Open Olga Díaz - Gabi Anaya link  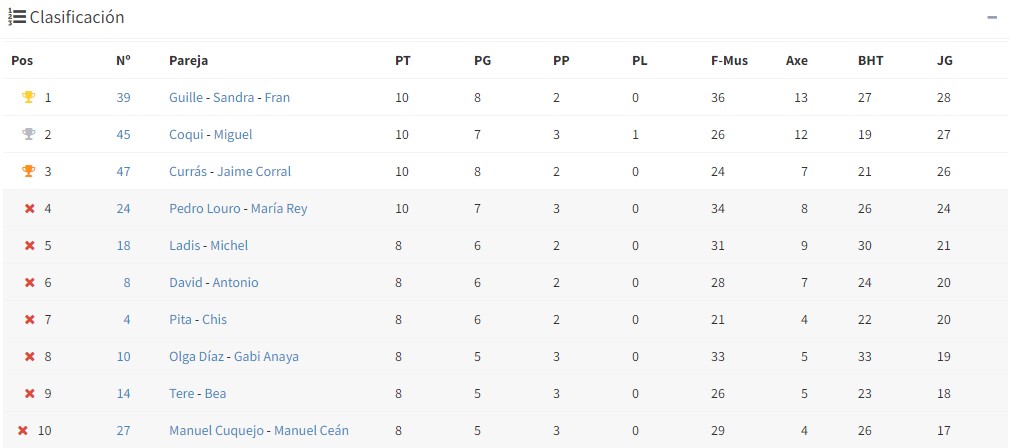(x=233, y=357)
